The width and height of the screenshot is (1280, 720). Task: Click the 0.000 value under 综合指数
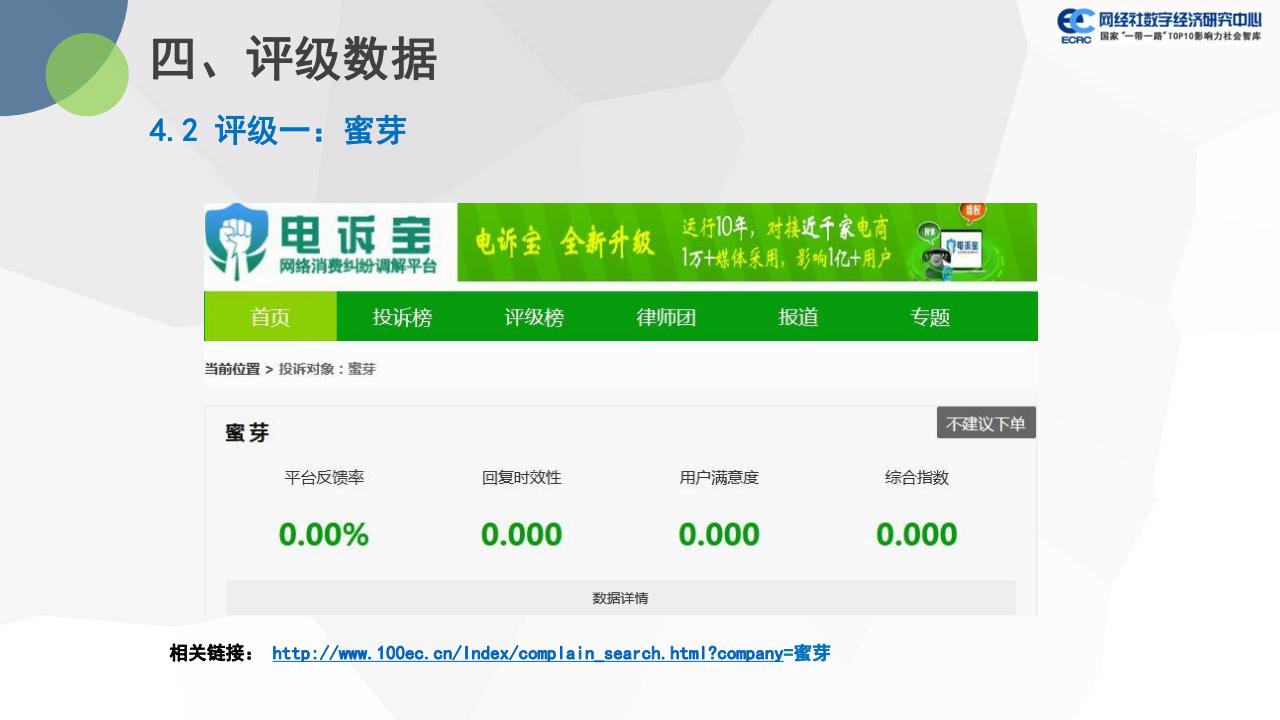pyautogui.click(x=917, y=534)
